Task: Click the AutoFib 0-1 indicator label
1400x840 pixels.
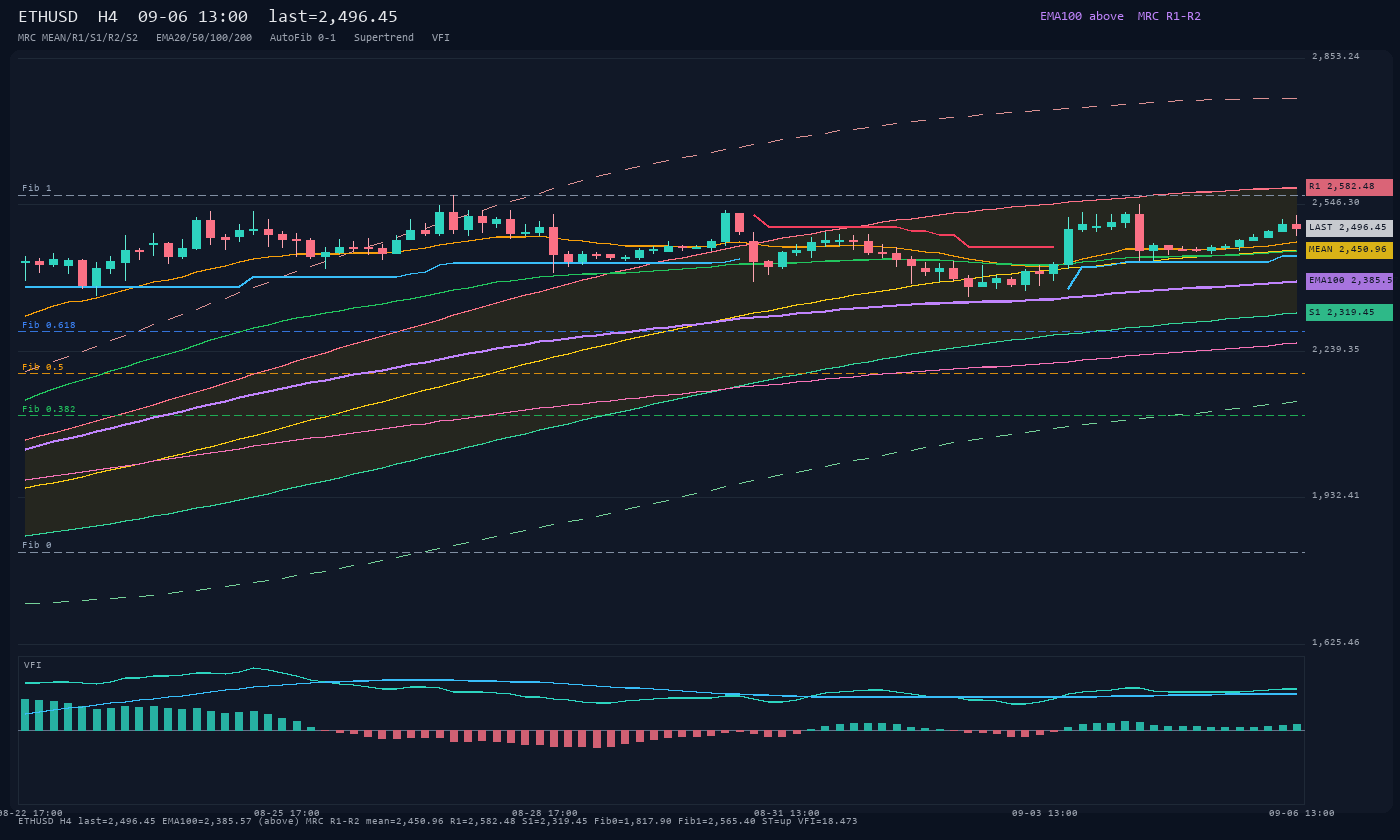Action: point(303,38)
